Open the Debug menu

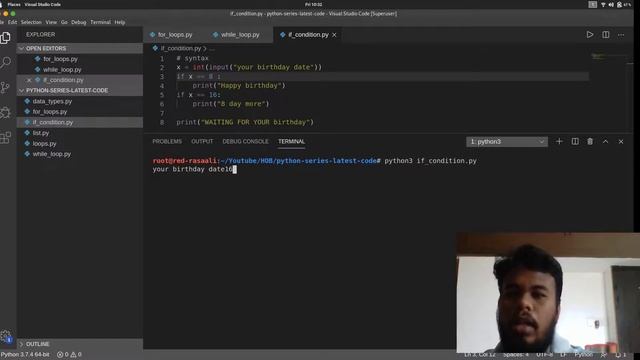click(78, 22)
